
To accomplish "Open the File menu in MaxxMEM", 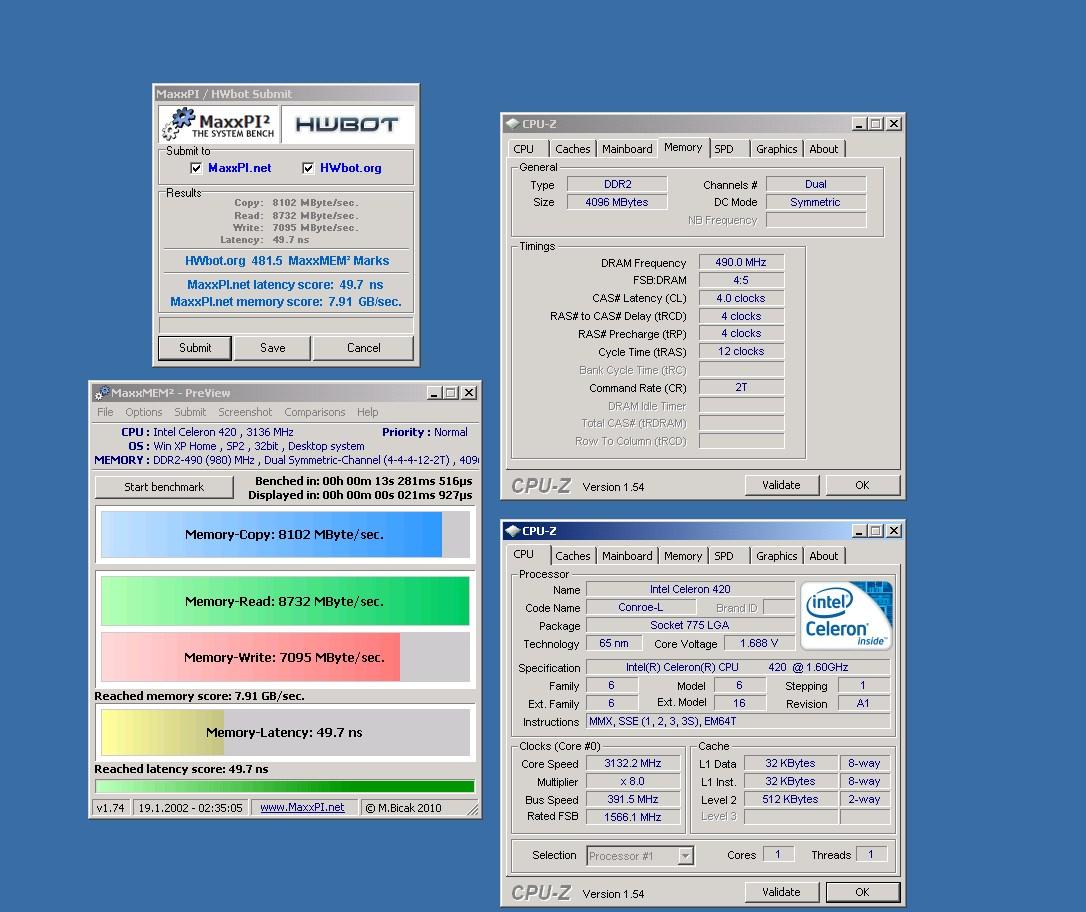I will click(x=105, y=412).
